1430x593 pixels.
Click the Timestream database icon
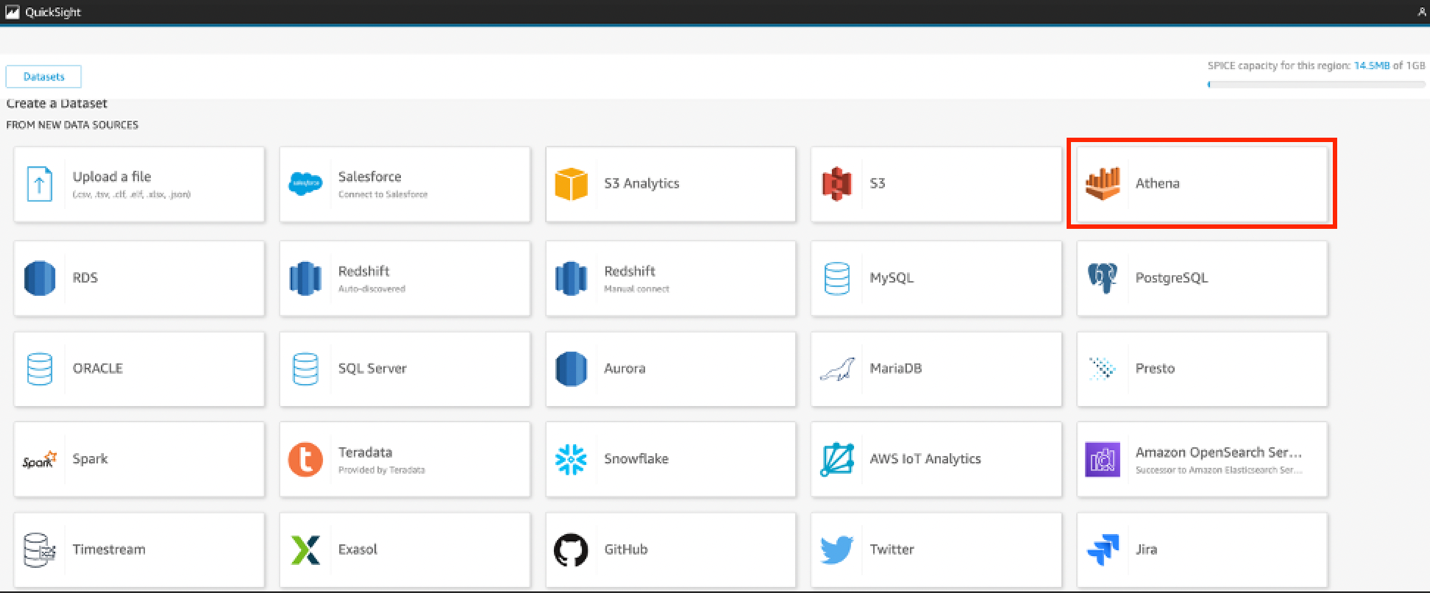[39, 550]
